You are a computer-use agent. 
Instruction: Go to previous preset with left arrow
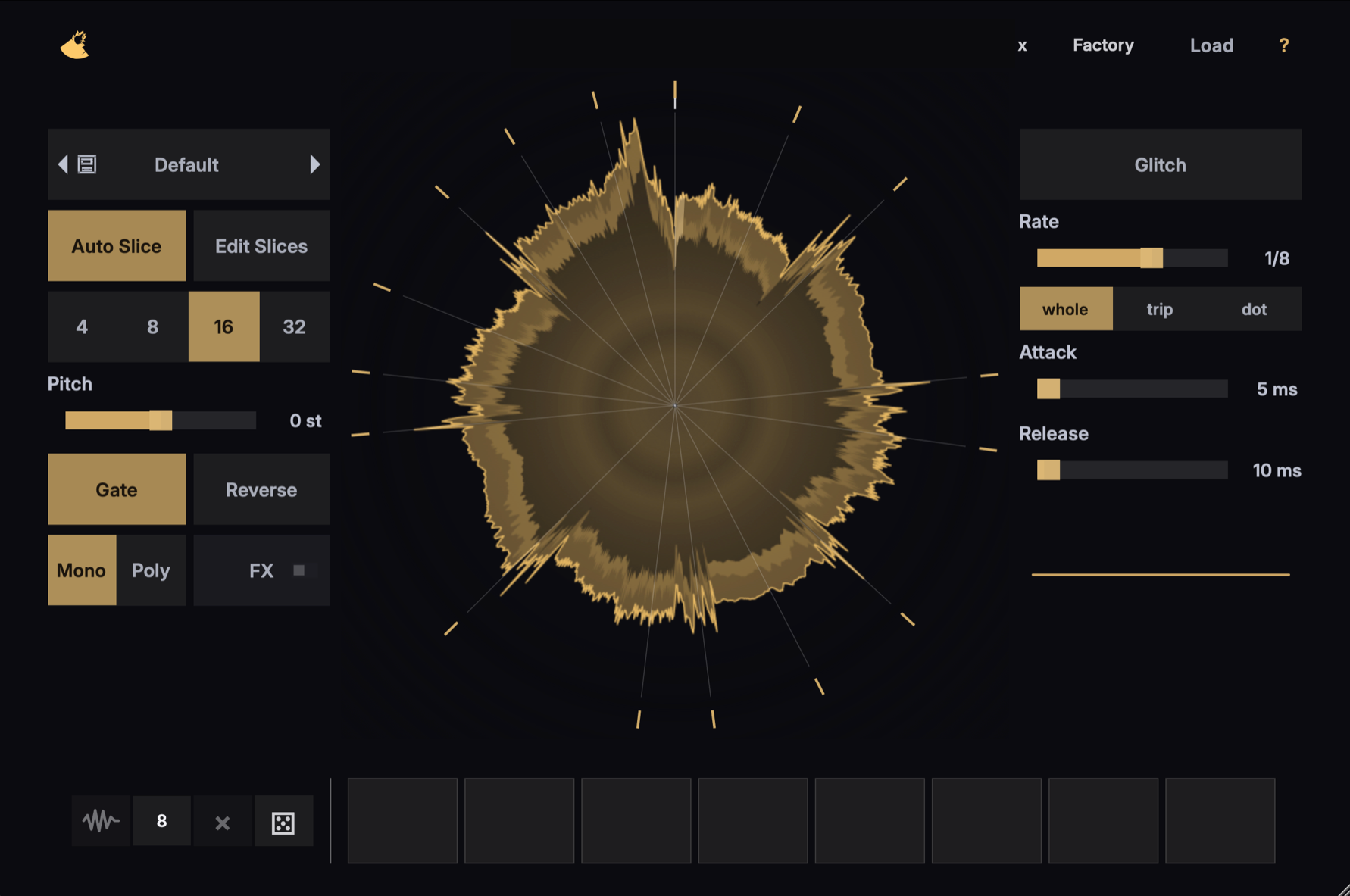63,164
